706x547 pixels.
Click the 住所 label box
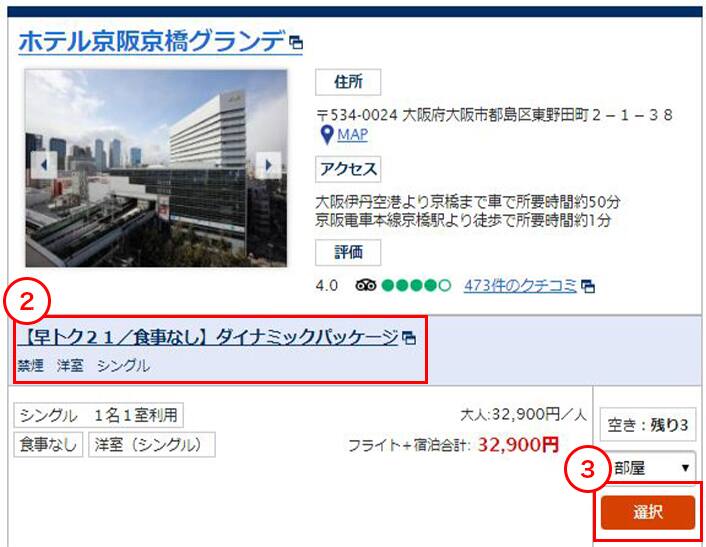pos(348,82)
